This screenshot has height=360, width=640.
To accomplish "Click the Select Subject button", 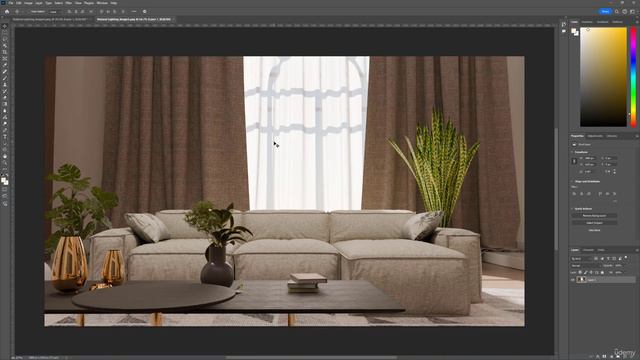I will tap(594, 223).
